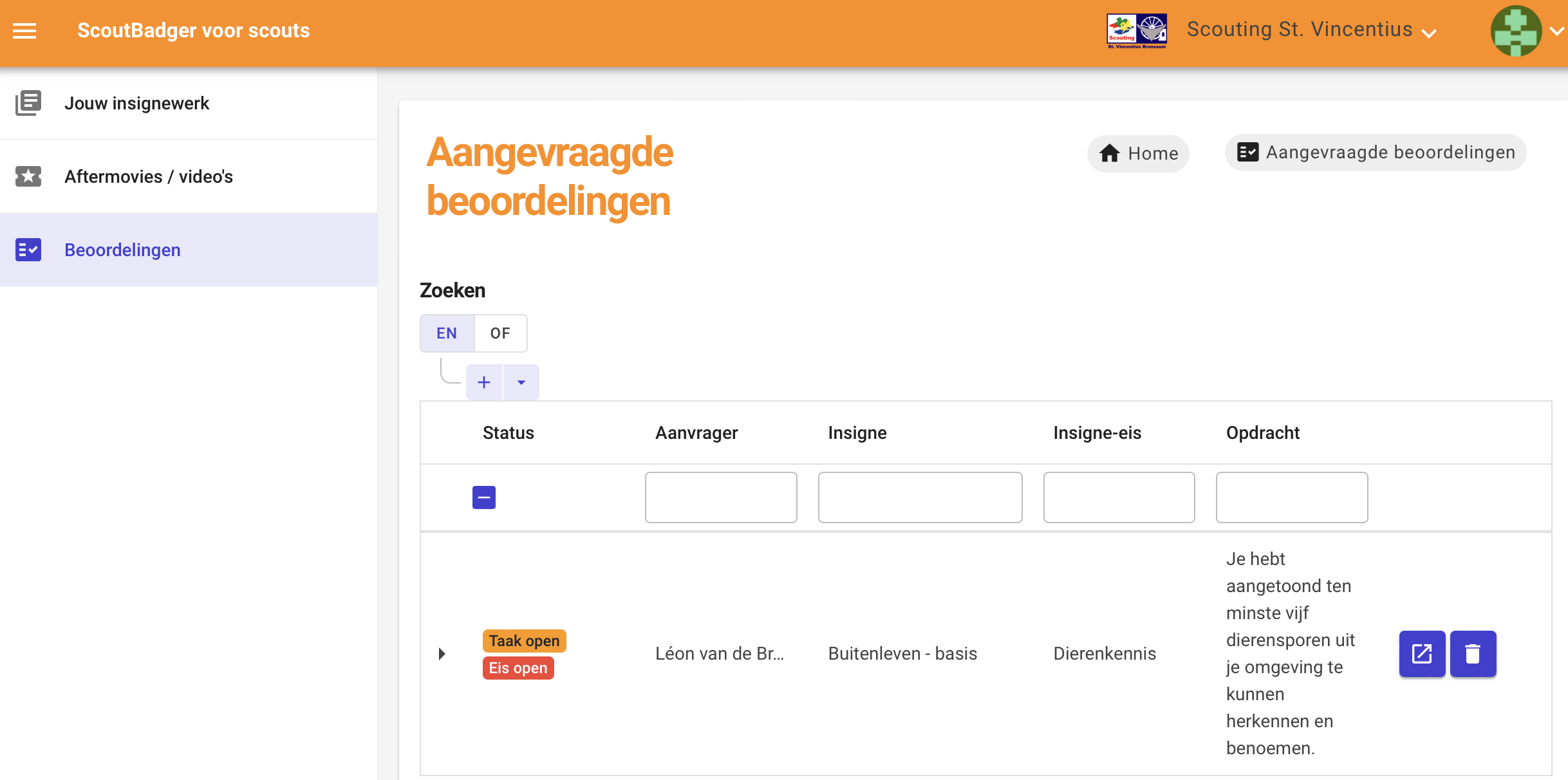
Task: Click the house icon in Home breadcrumb
Action: (x=1110, y=153)
